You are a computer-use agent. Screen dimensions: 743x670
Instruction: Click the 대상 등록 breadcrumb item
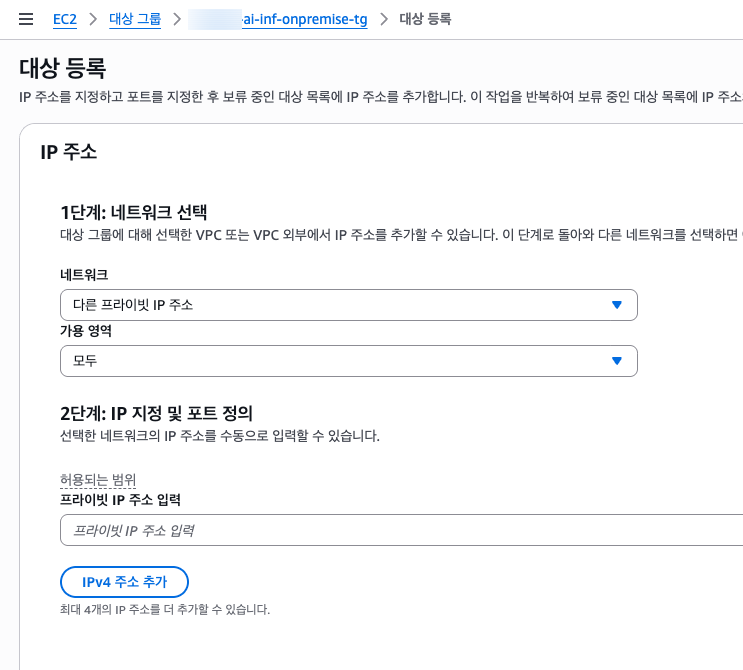(425, 19)
